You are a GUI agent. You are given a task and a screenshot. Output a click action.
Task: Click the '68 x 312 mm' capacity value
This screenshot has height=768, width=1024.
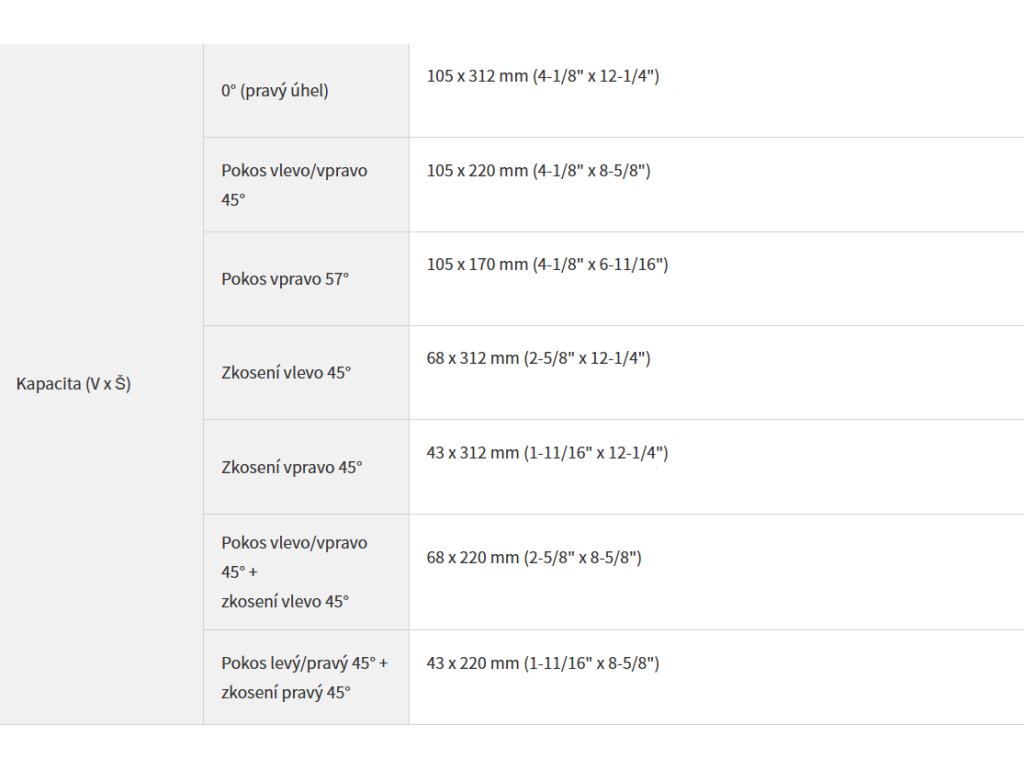[x=473, y=358]
